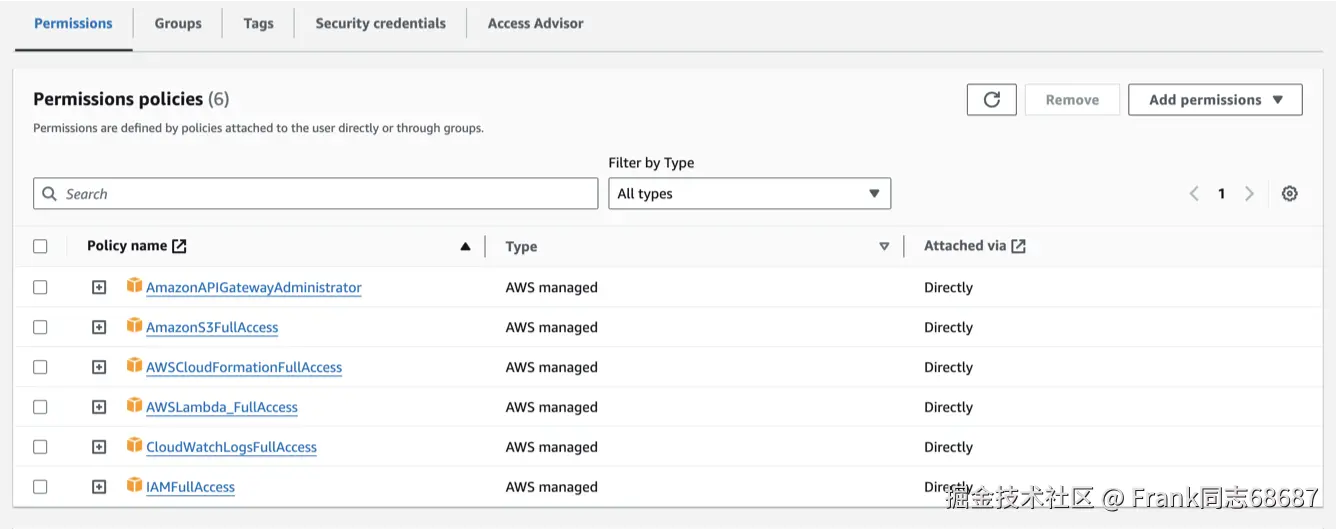The width and height of the screenshot is (1336, 529).
Task: Select the AmazonS3FullAccess policy checkbox
Action: (x=40, y=327)
